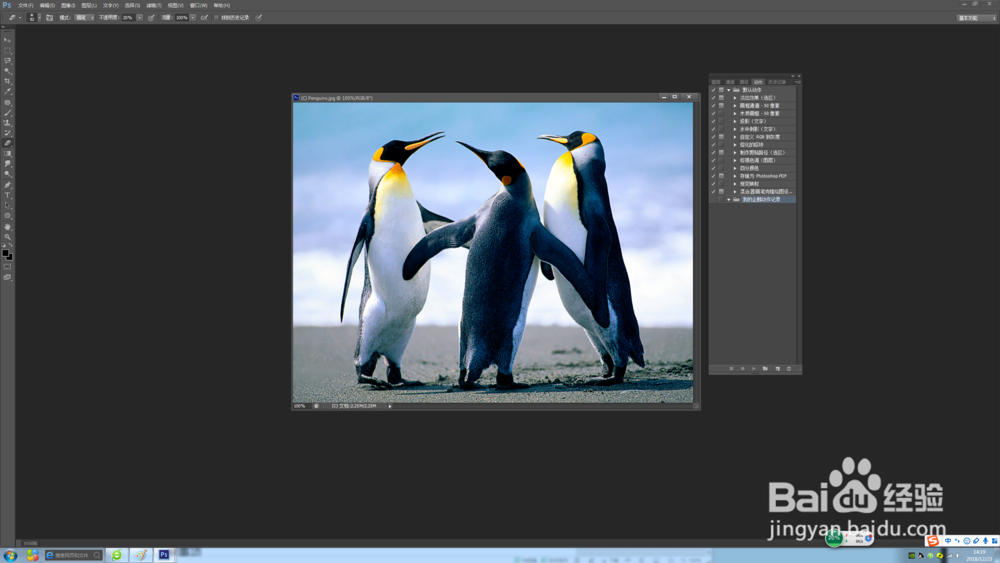Open the 图像(I) menu
Viewport: 1000px width, 563px height.
click(68, 5)
